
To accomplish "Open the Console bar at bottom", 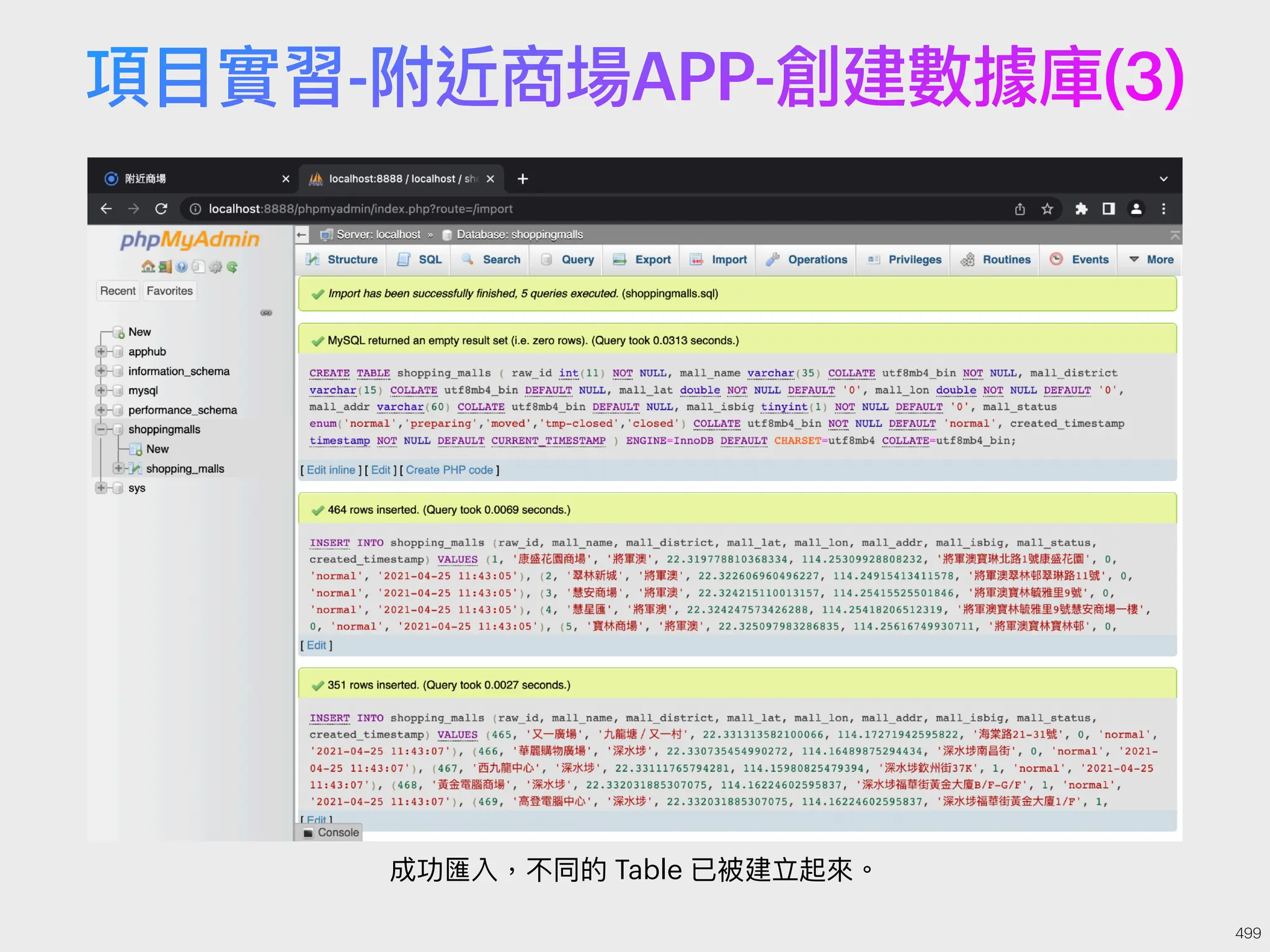I will [x=331, y=832].
